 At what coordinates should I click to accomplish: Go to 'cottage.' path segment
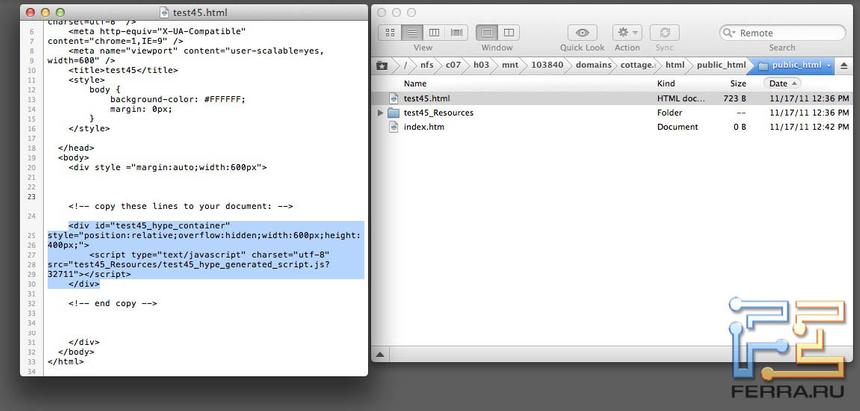pyautogui.click(x=637, y=65)
